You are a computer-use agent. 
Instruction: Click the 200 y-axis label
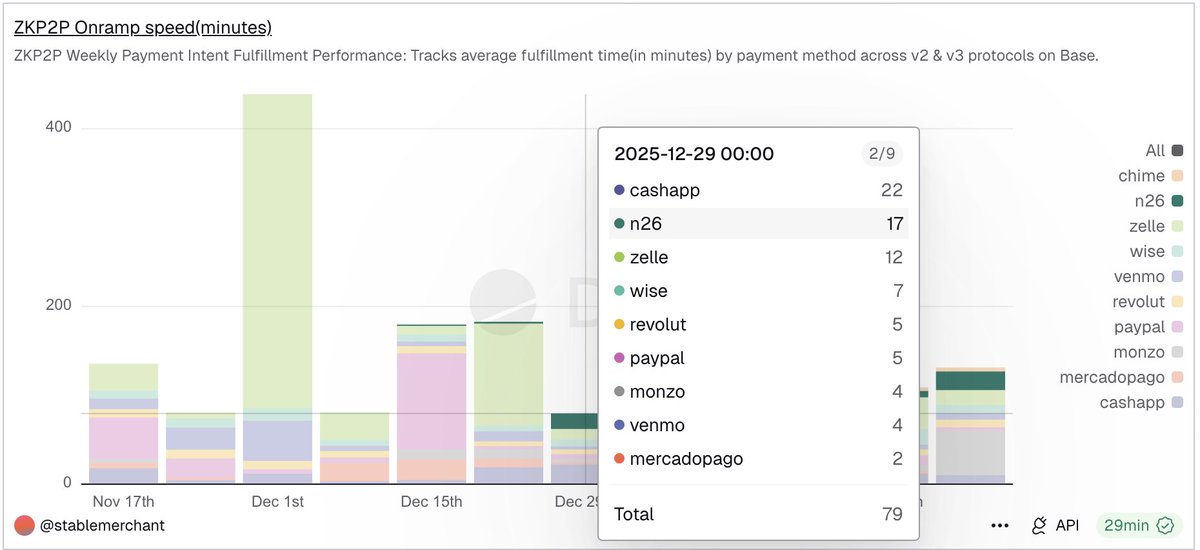click(58, 305)
